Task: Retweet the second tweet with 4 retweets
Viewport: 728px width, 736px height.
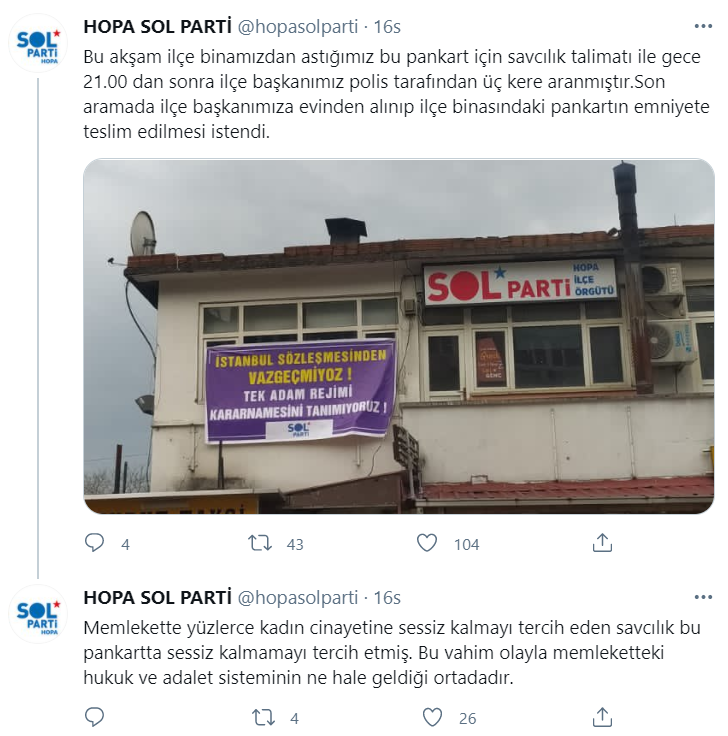Action: pos(263,717)
